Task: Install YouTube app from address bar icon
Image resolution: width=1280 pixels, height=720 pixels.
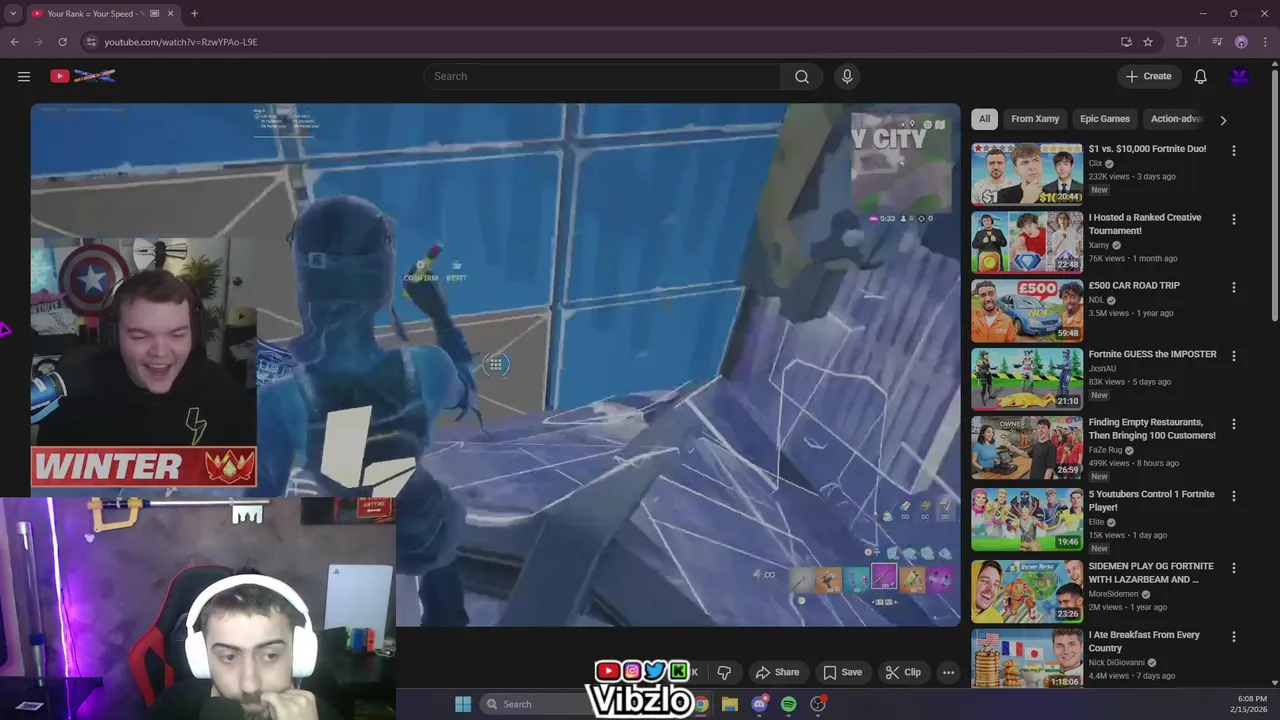Action: coord(1126,42)
